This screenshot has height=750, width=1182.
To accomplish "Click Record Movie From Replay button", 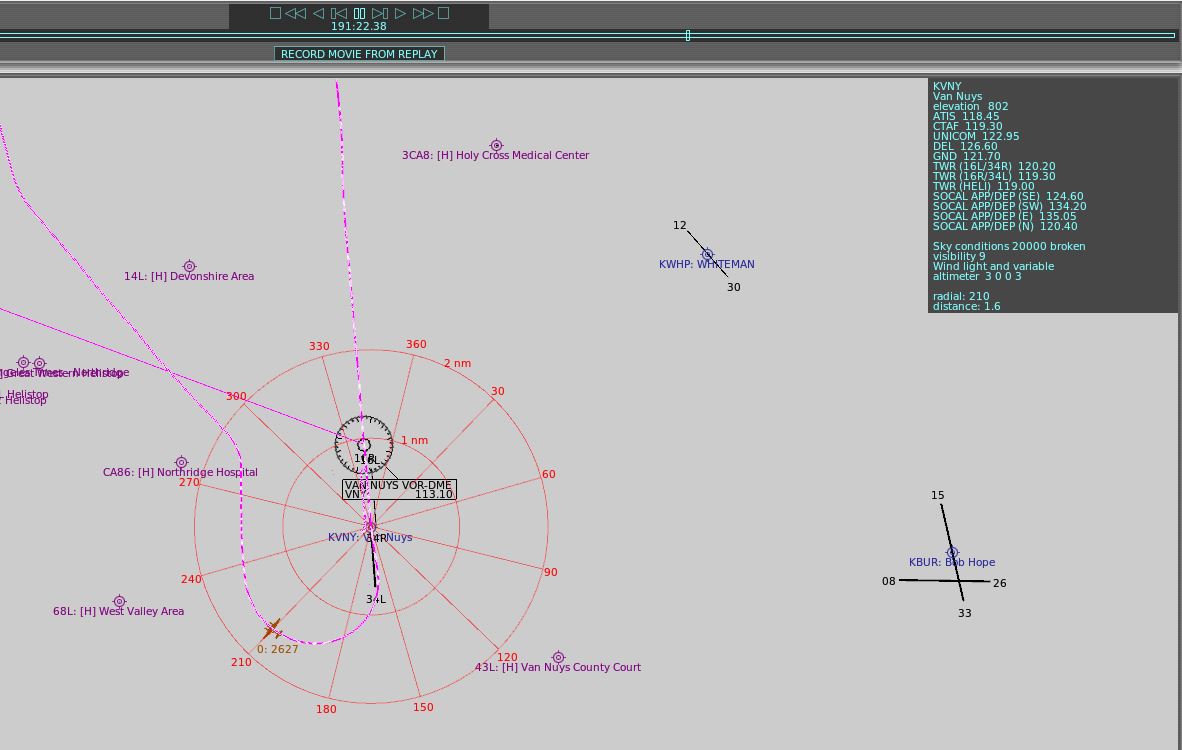I will pos(359,54).
